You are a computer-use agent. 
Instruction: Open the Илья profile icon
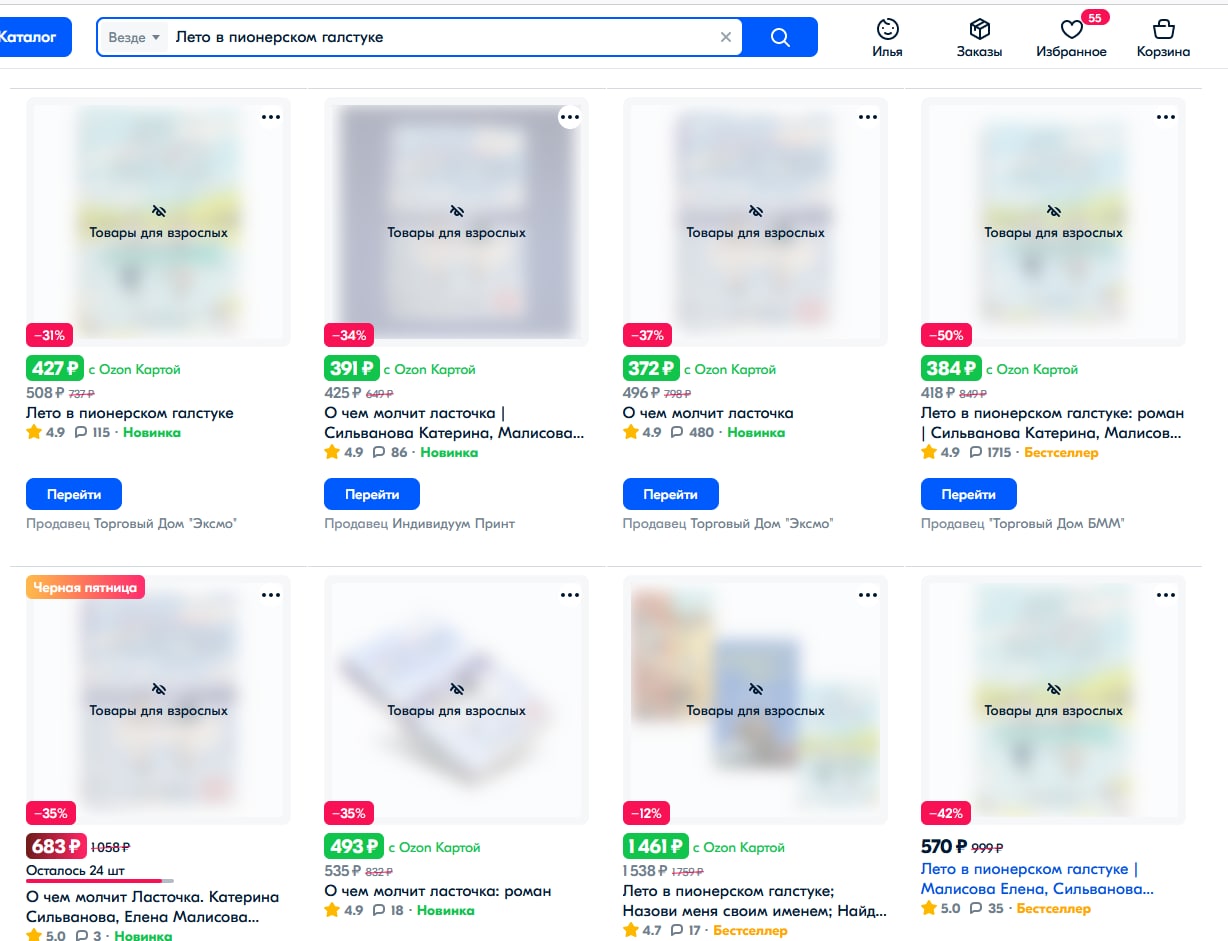887,38
